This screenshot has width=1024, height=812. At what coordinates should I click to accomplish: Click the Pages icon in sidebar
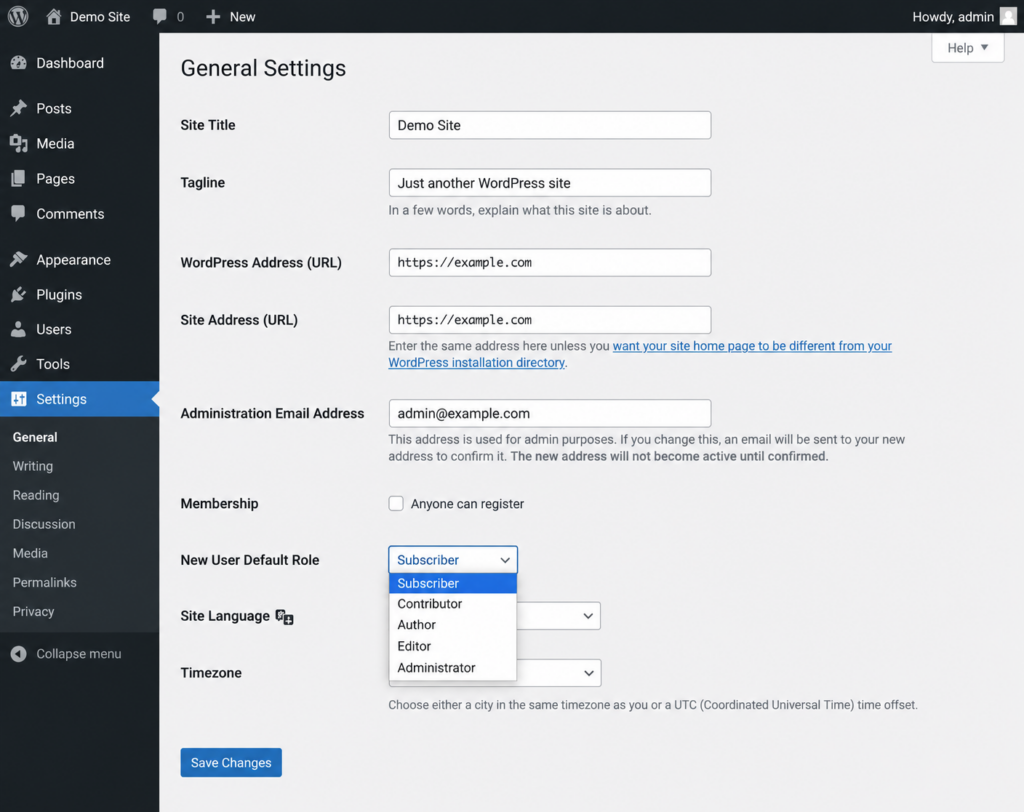click(x=18, y=178)
